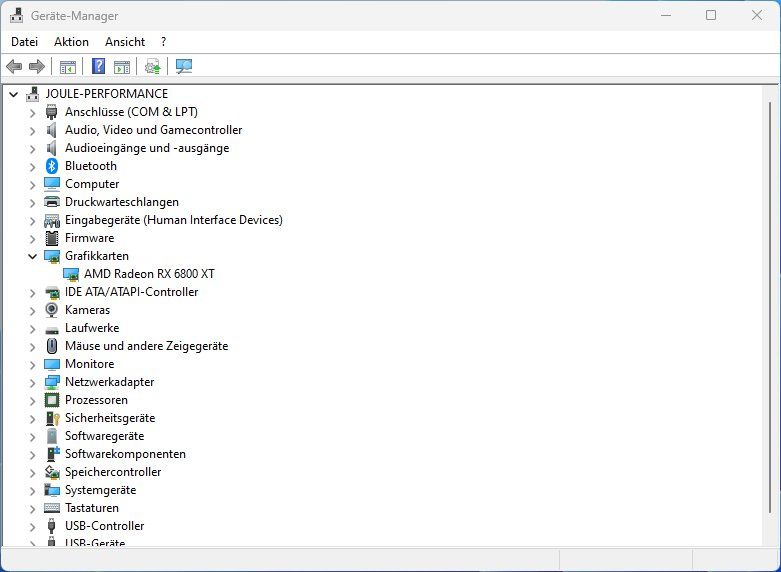Screen dimensions: 781x572
Task: Toggle the action pane toolbar icon
Action: [x=122, y=66]
